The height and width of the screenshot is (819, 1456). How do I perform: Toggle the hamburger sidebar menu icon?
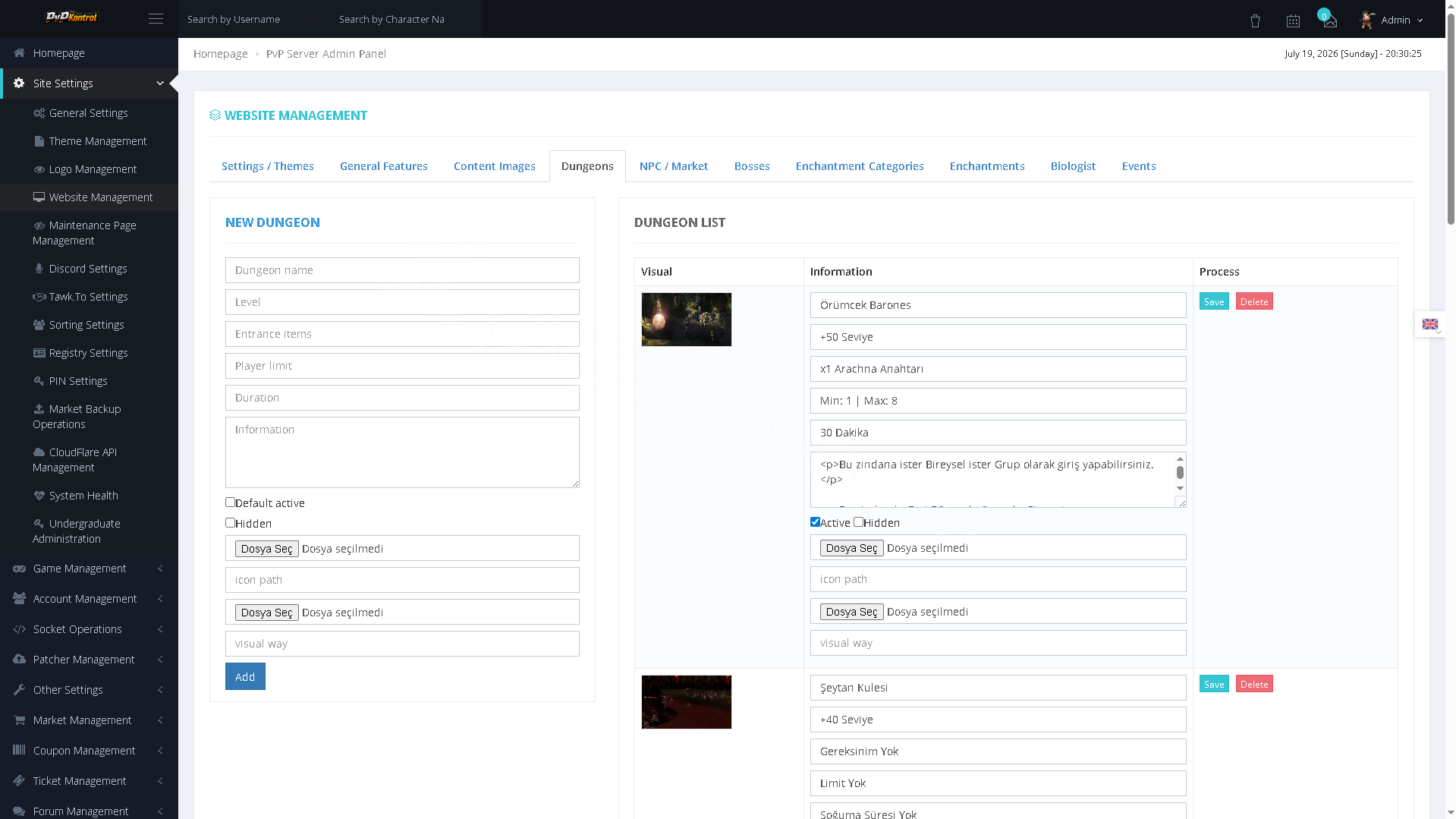[156, 19]
